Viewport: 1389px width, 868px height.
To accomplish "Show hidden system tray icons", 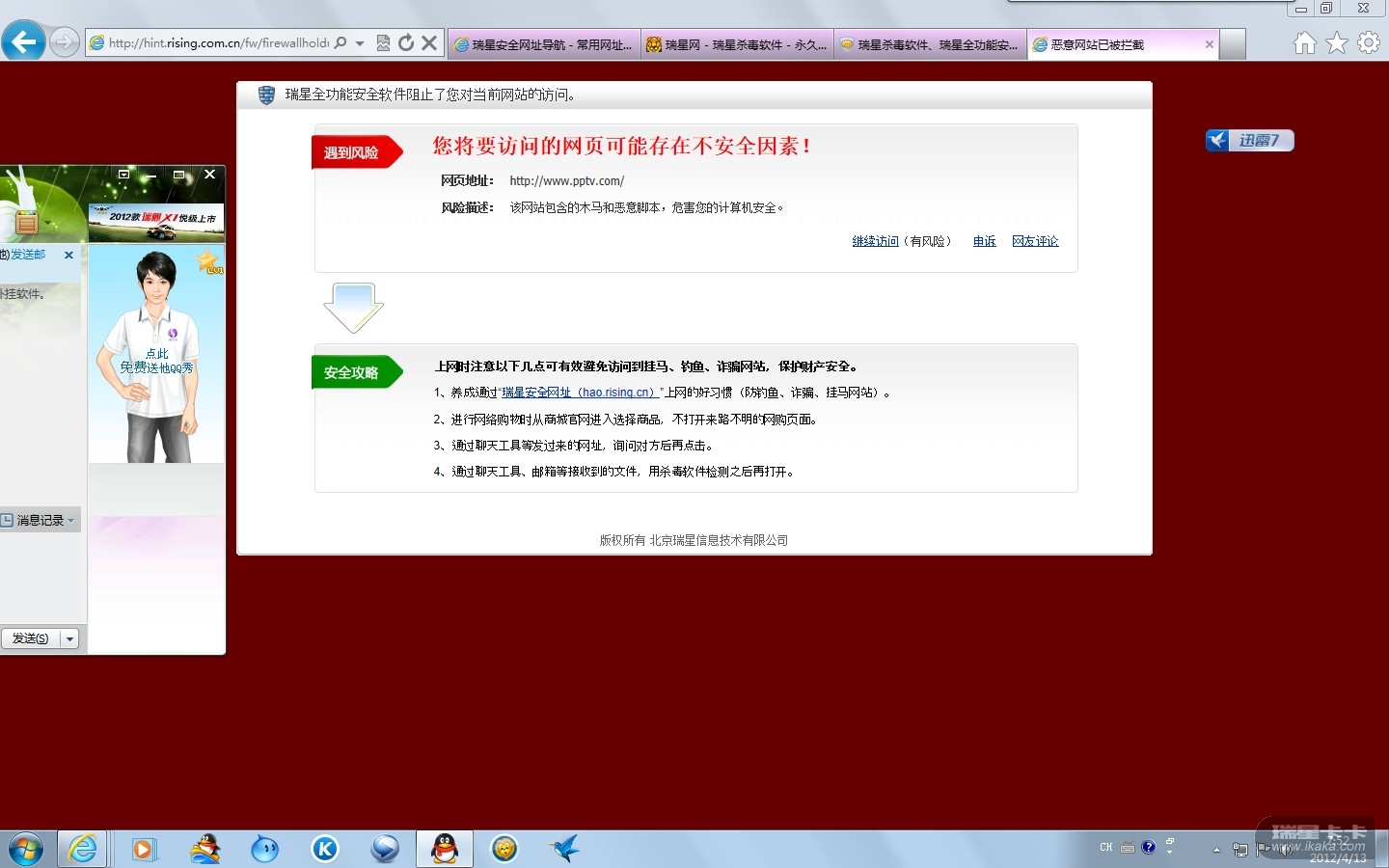I will click(x=1216, y=850).
